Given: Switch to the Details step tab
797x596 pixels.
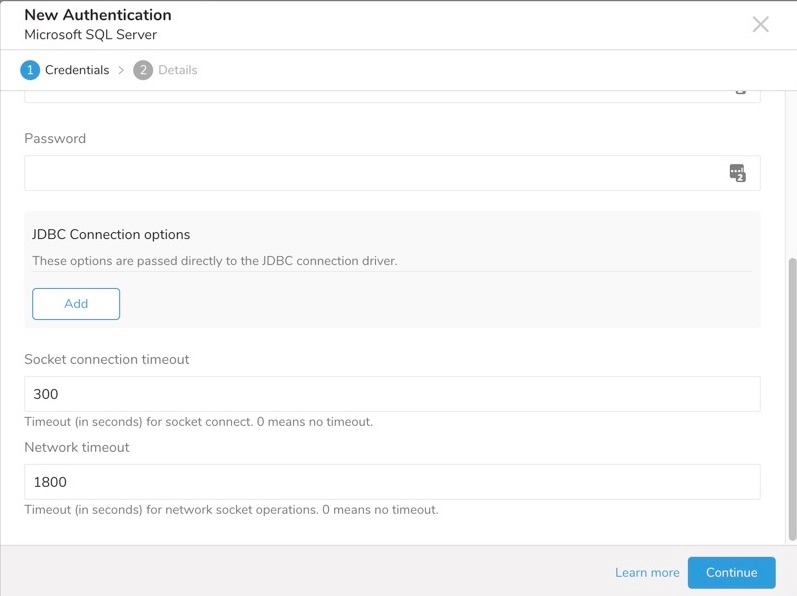Looking at the screenshot, I should click(x=177, y=70).
